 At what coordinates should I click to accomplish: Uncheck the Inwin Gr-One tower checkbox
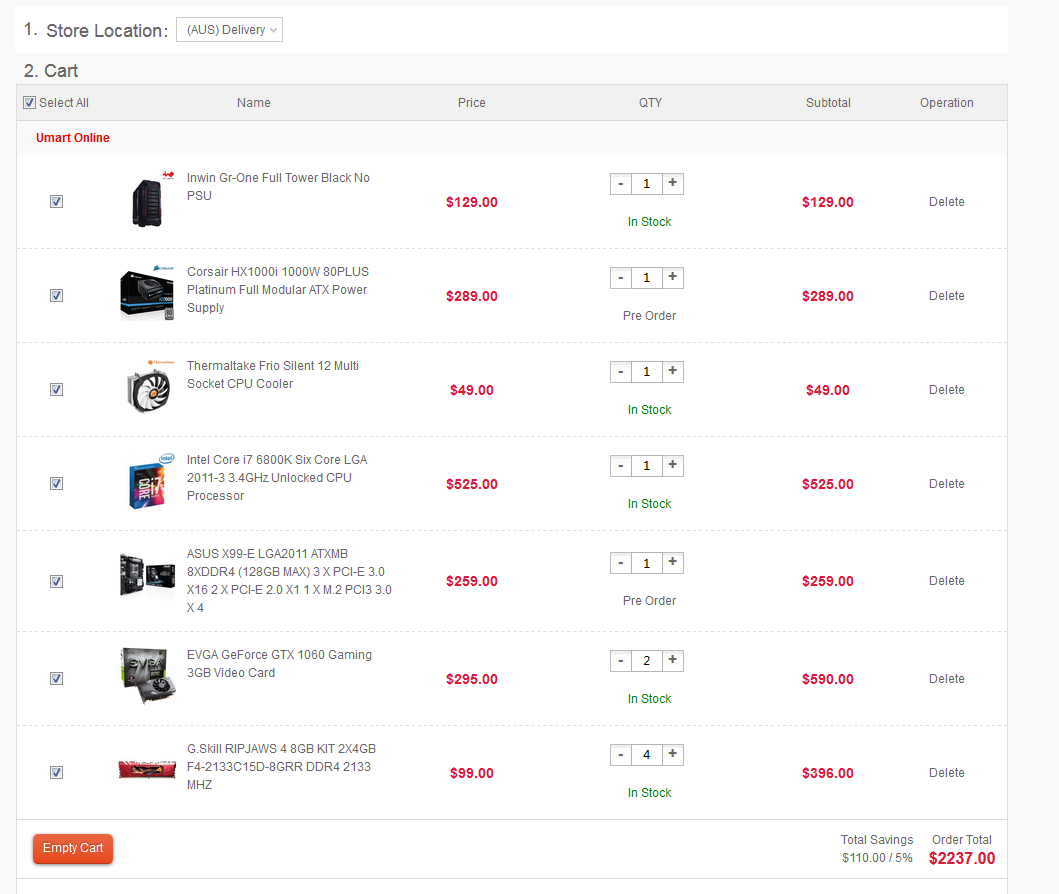pos(57,202)
